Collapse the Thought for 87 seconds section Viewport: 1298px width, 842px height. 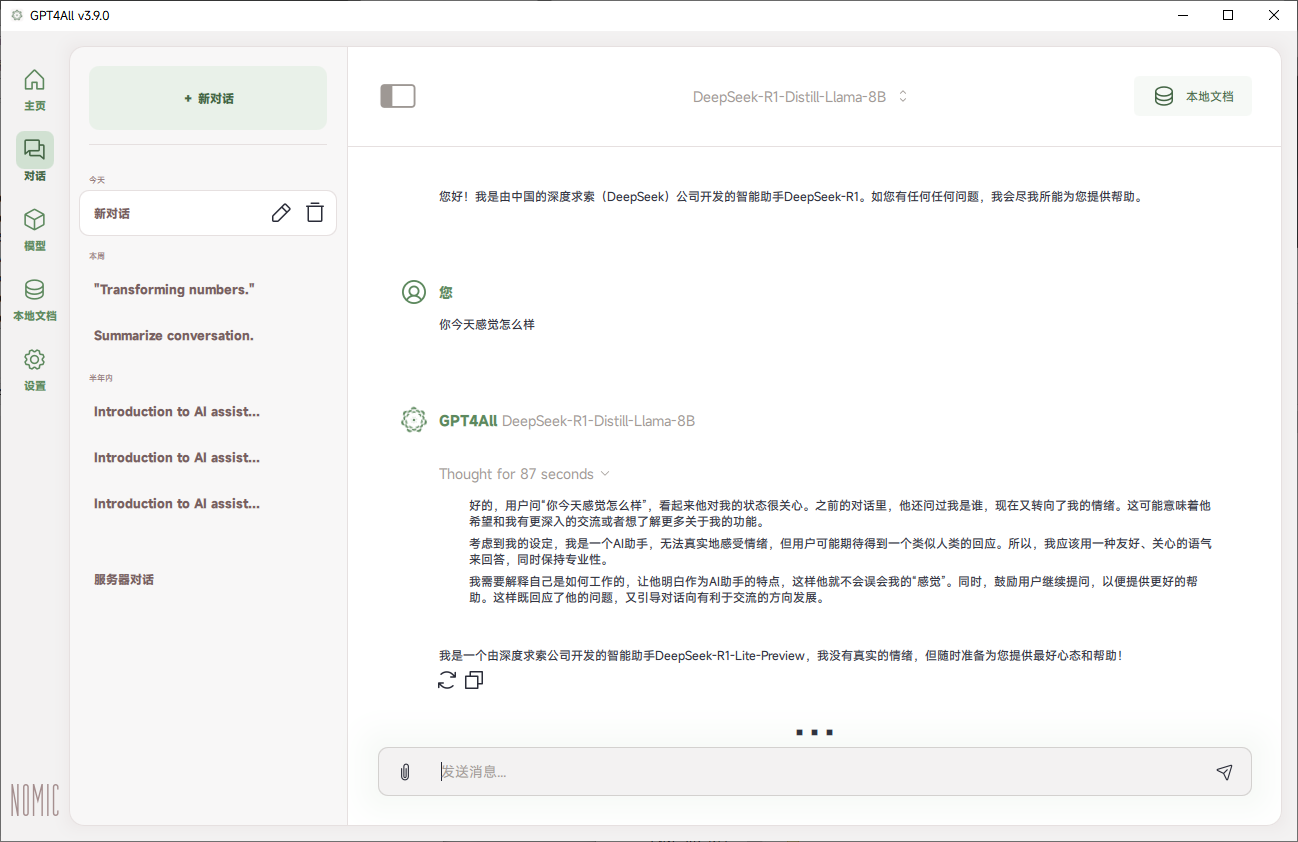tap(524, 474)
